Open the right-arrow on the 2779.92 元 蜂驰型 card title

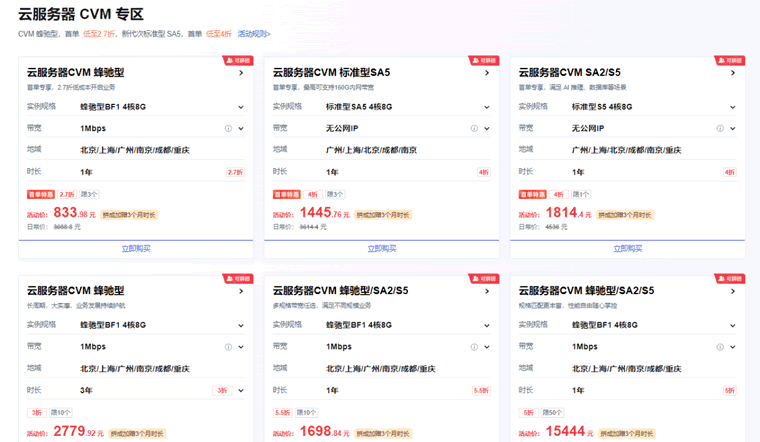click(241, 291)
